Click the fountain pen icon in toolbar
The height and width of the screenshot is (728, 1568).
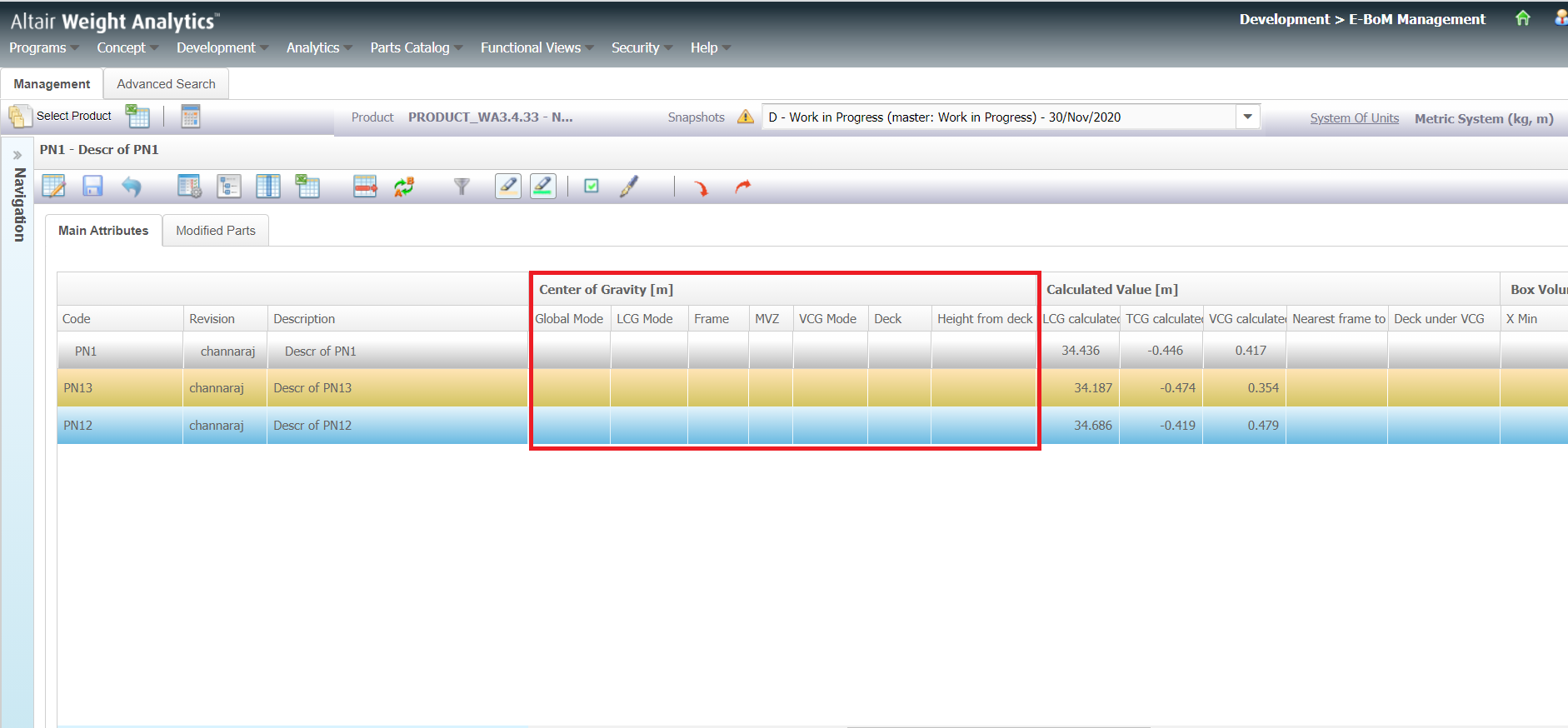pyautogui.click(x=629, y=187)
